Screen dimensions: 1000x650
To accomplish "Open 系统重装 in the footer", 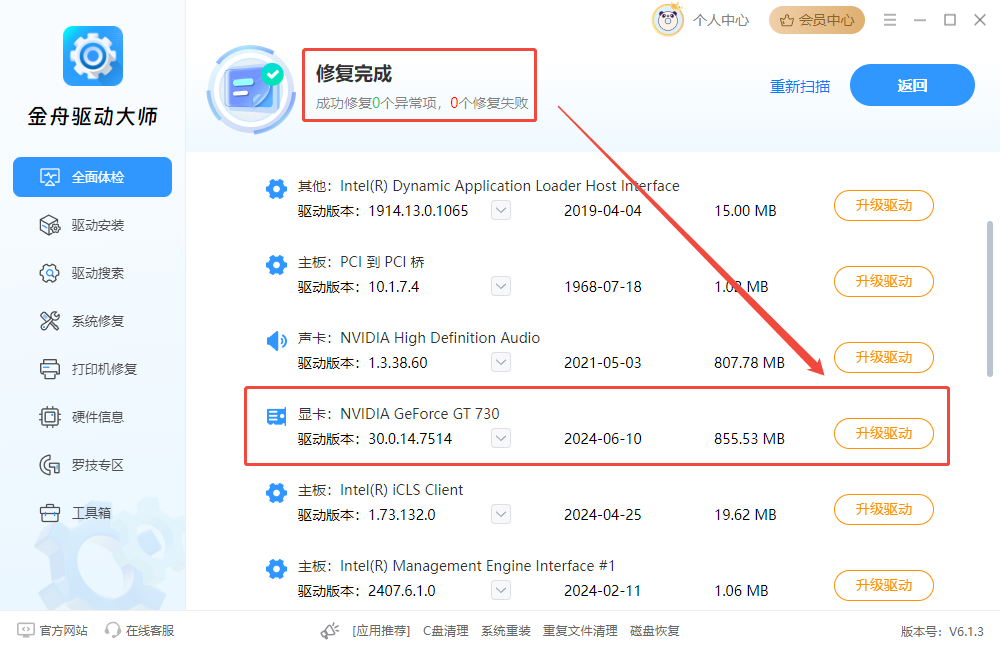I will tap(506, 631).
